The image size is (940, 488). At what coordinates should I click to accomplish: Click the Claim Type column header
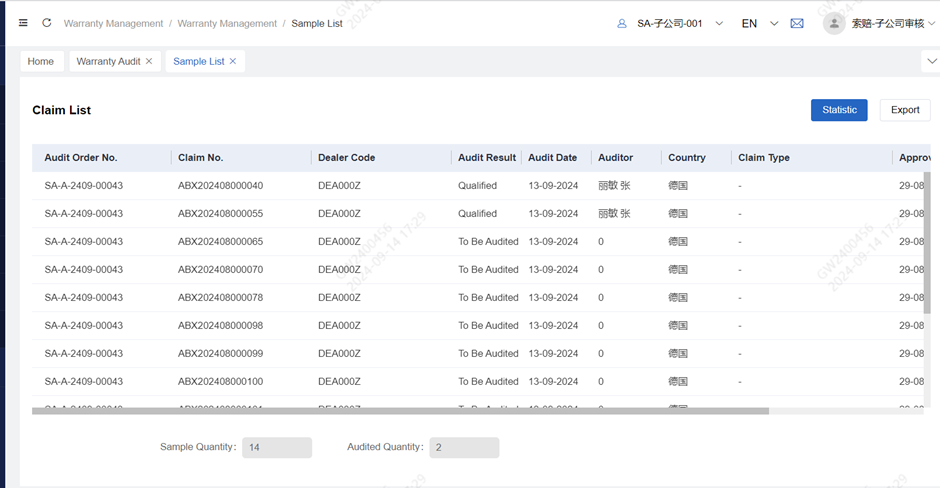click(x=764, y=158)
